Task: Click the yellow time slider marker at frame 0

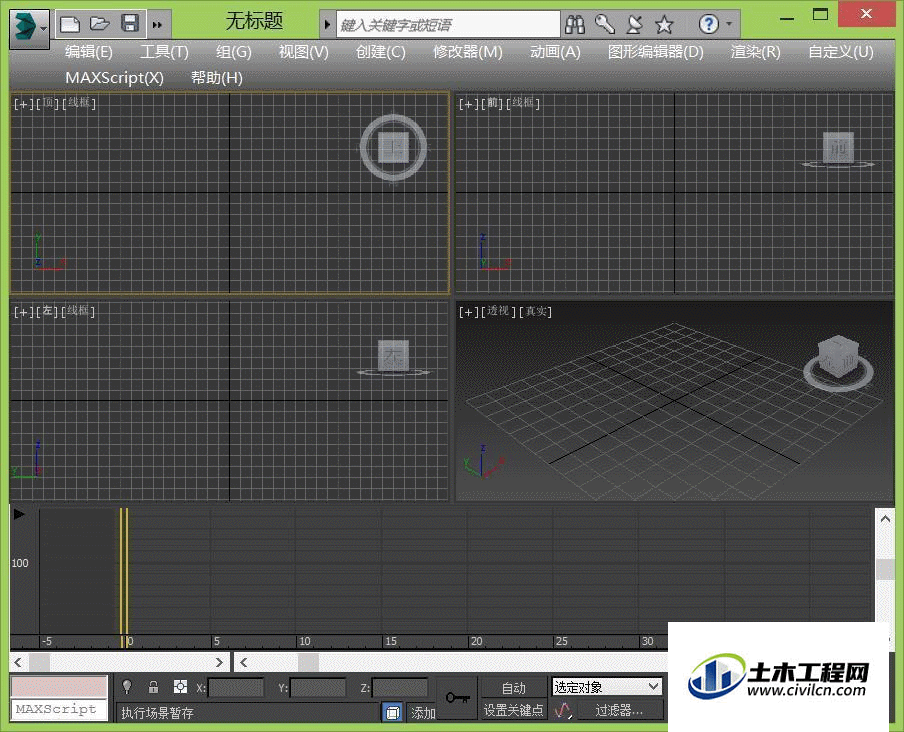Action: pyautogui.click(x=124, y=578)
